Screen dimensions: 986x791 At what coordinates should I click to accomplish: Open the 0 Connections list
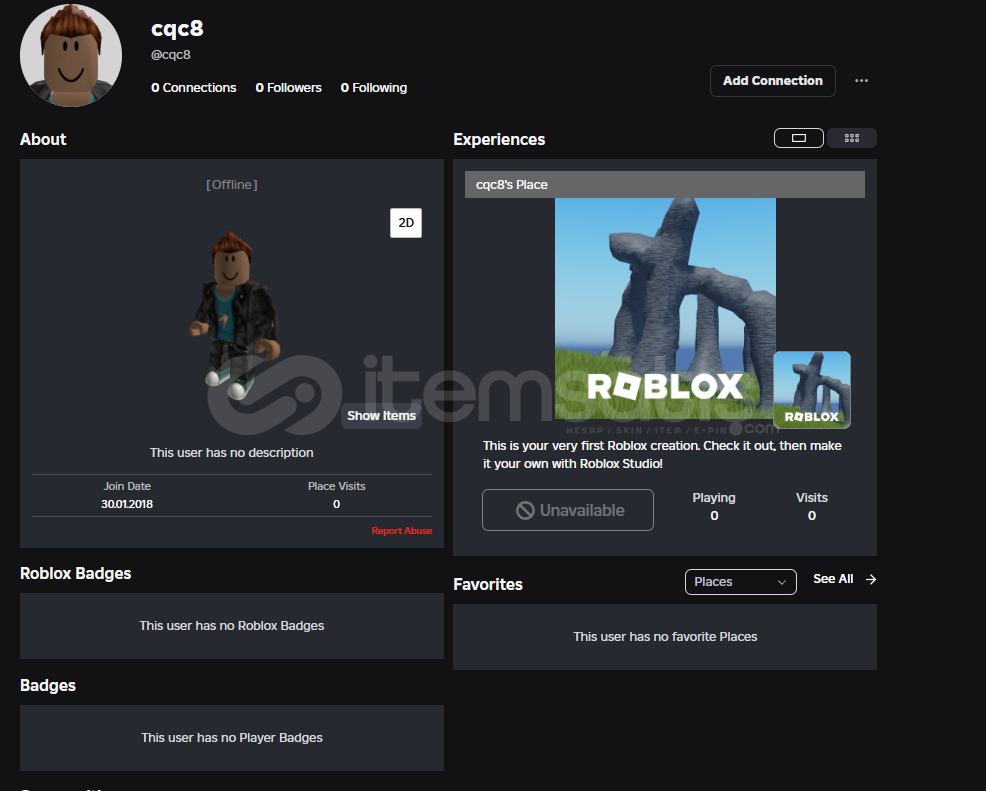[193, 87]
